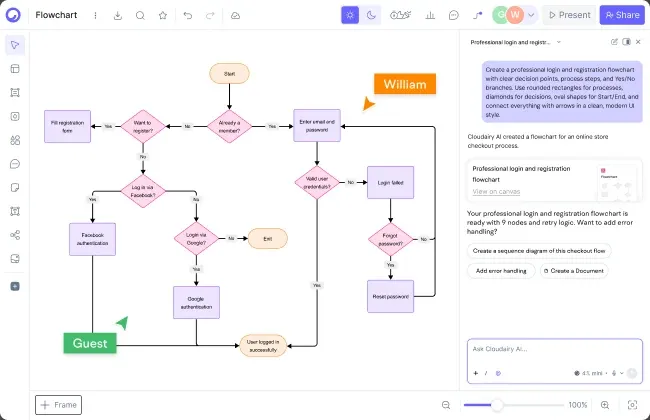Select the Start node on canvas
Screen dimensions: 650x420
pyautogui.click(x=229, y=74)
